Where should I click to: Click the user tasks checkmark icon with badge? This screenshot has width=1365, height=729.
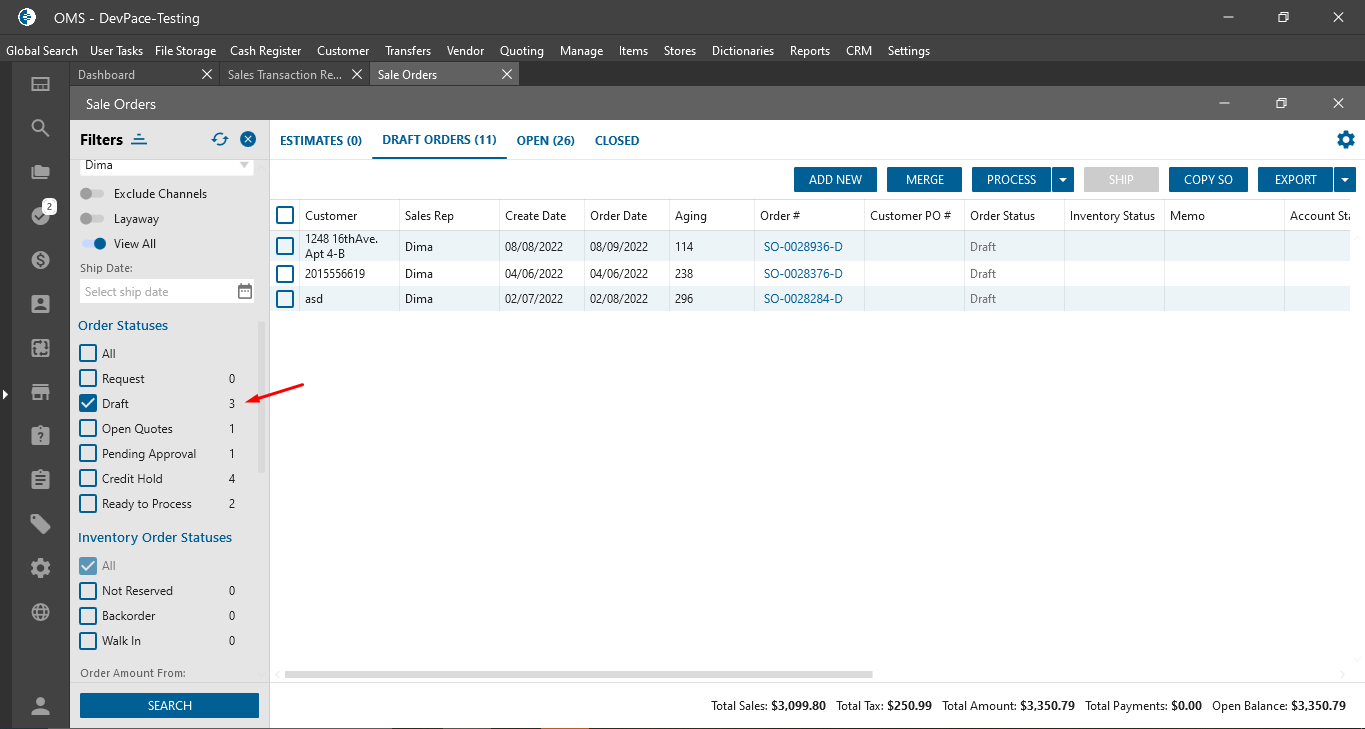click(40, 216)
